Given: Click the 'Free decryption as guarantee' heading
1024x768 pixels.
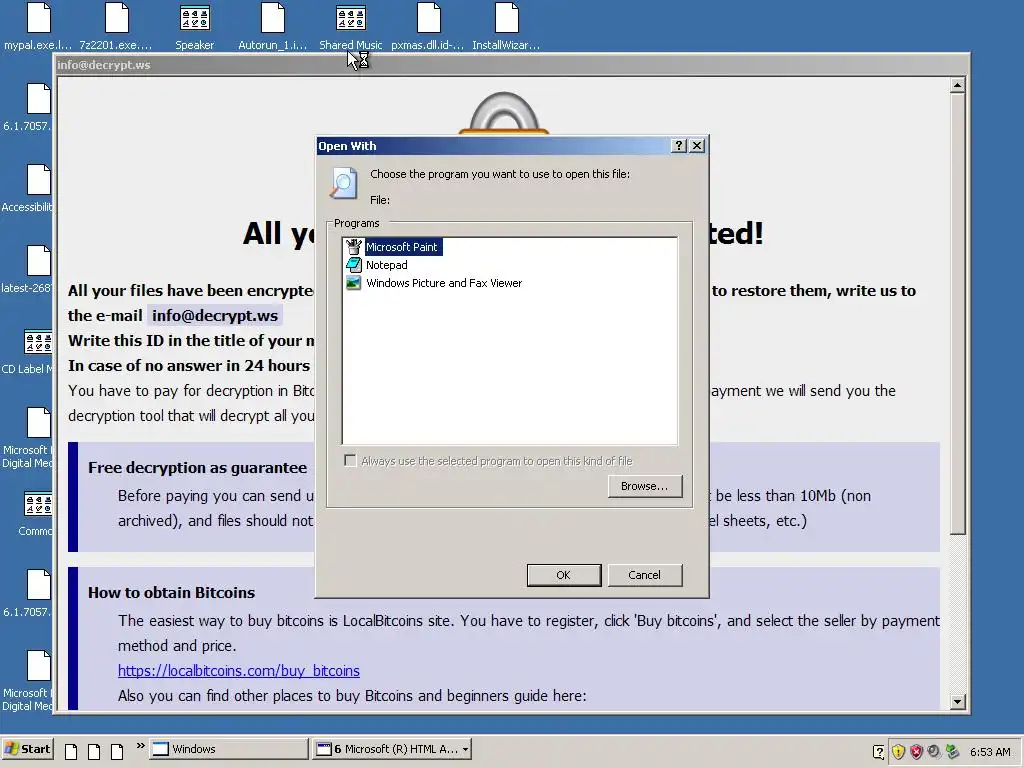Looking at the screenshot, I should coord(197,468).
